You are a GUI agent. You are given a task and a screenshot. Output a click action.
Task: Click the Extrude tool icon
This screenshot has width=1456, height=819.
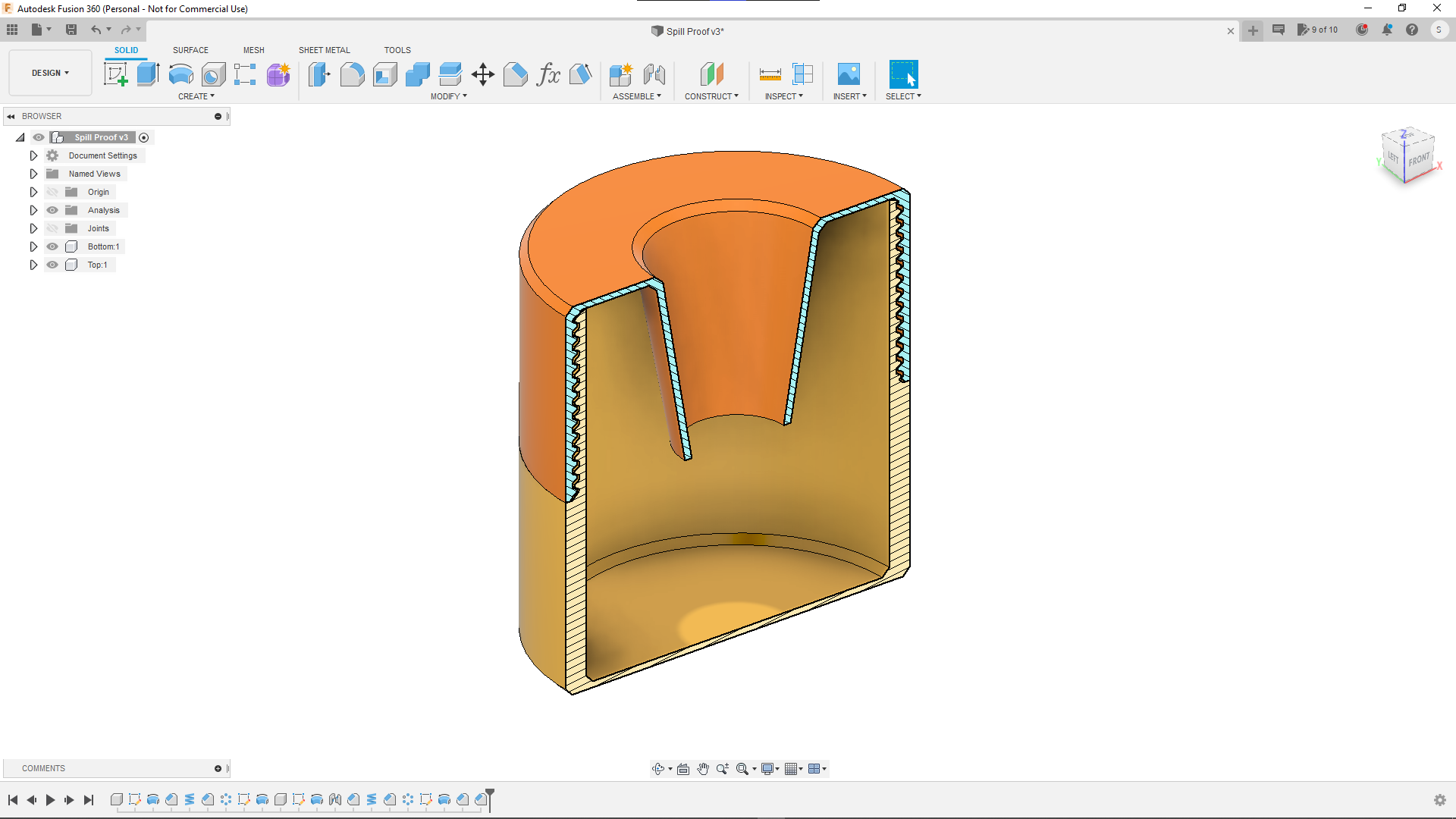pos(148,74)
